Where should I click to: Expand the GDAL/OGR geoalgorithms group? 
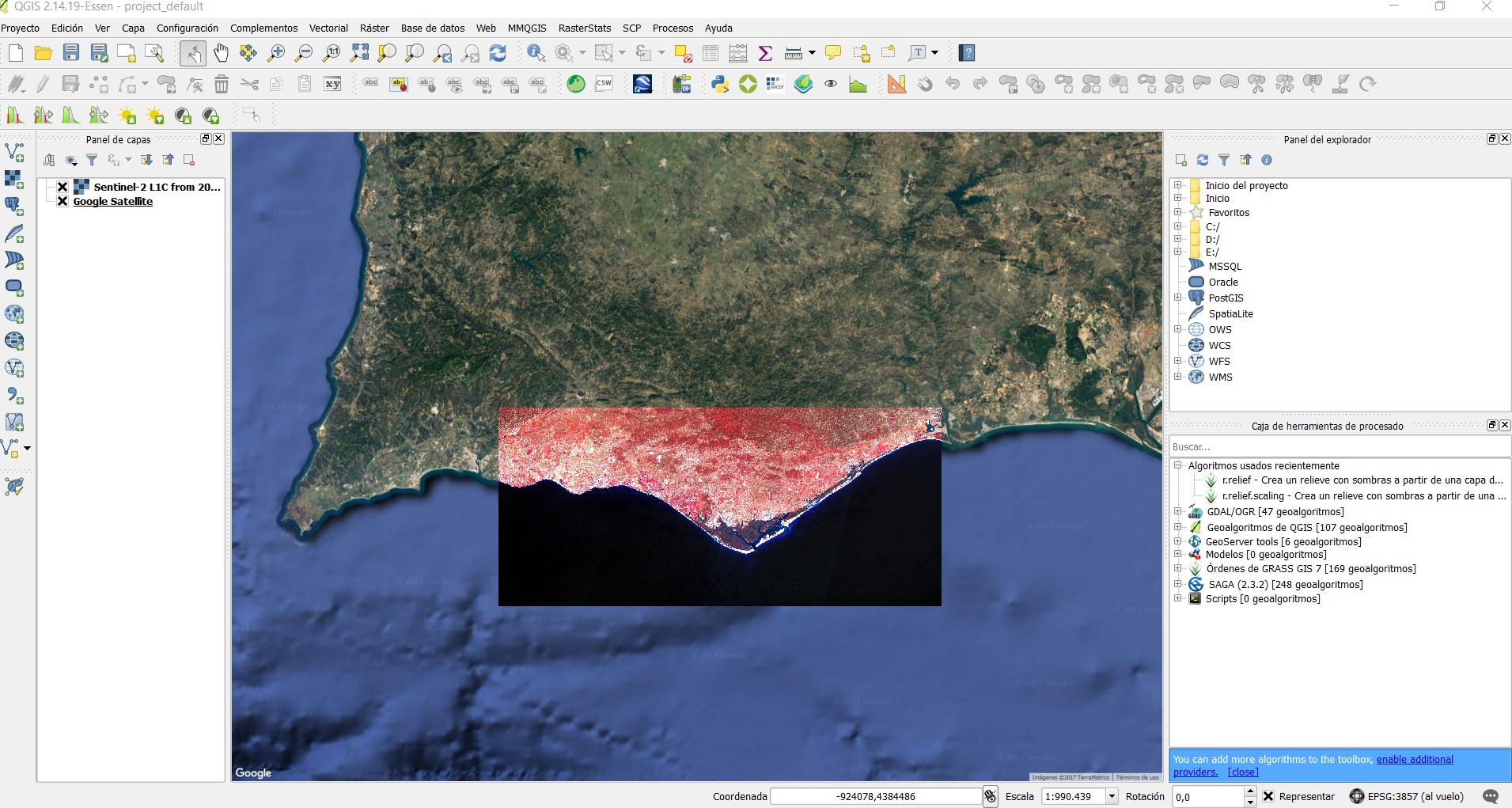click(1178, 511)
